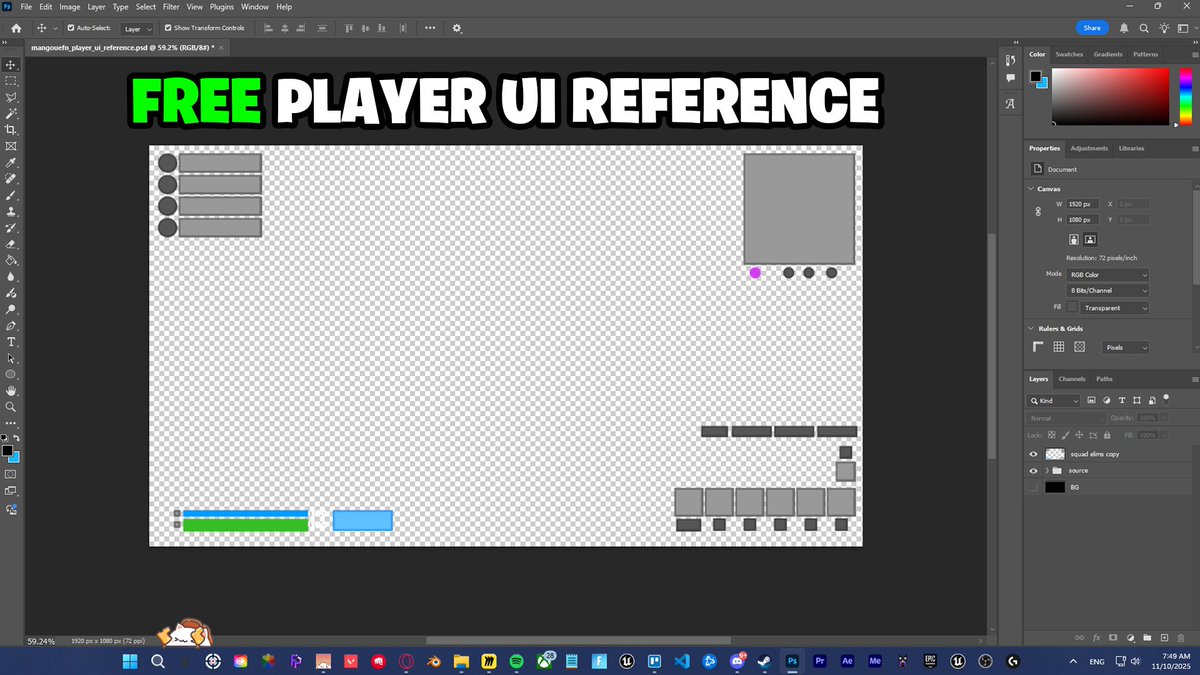Select the Hand tool

(x=11, y=391)
